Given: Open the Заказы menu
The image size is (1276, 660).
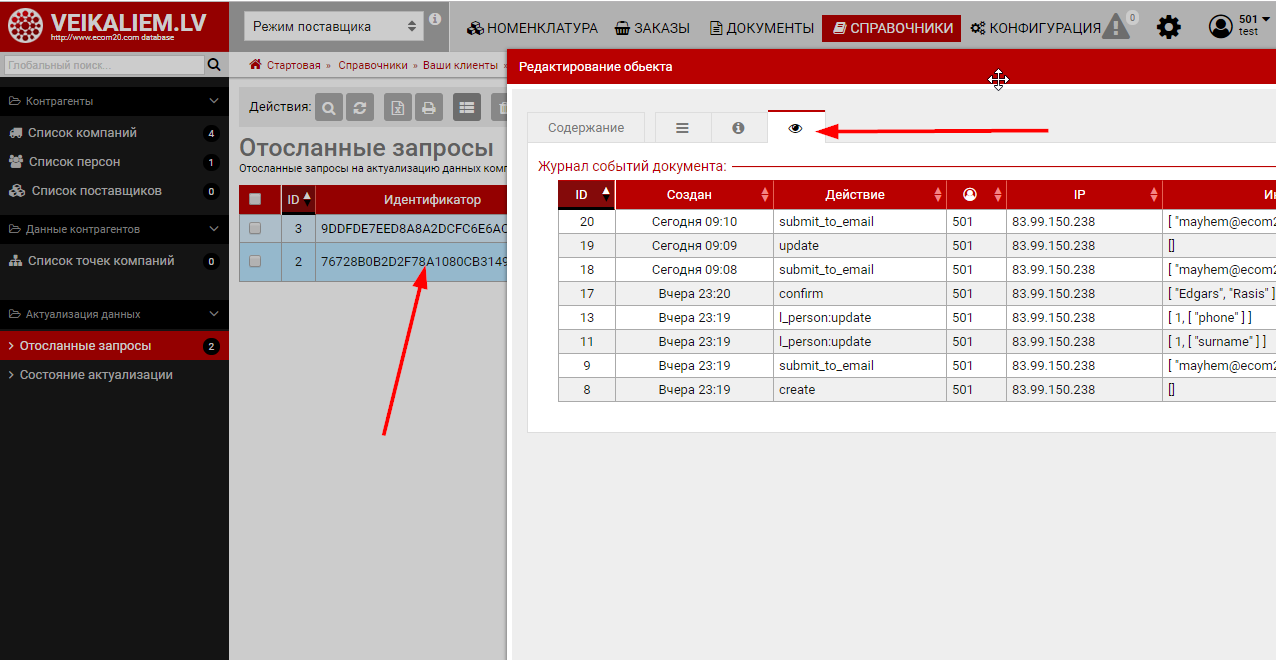Looking at the screenshot, I should click(x=652, y=28).
